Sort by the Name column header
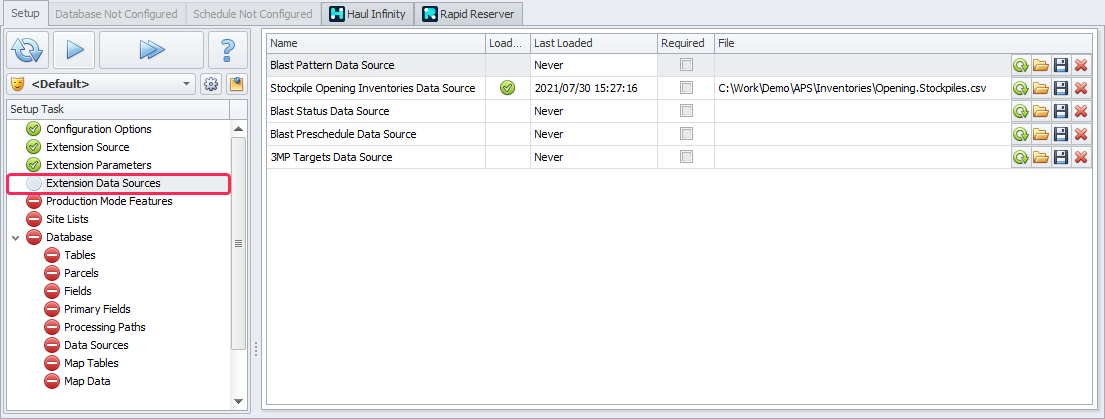Viewport: 1105px width, 419px height. click(376, 43)
